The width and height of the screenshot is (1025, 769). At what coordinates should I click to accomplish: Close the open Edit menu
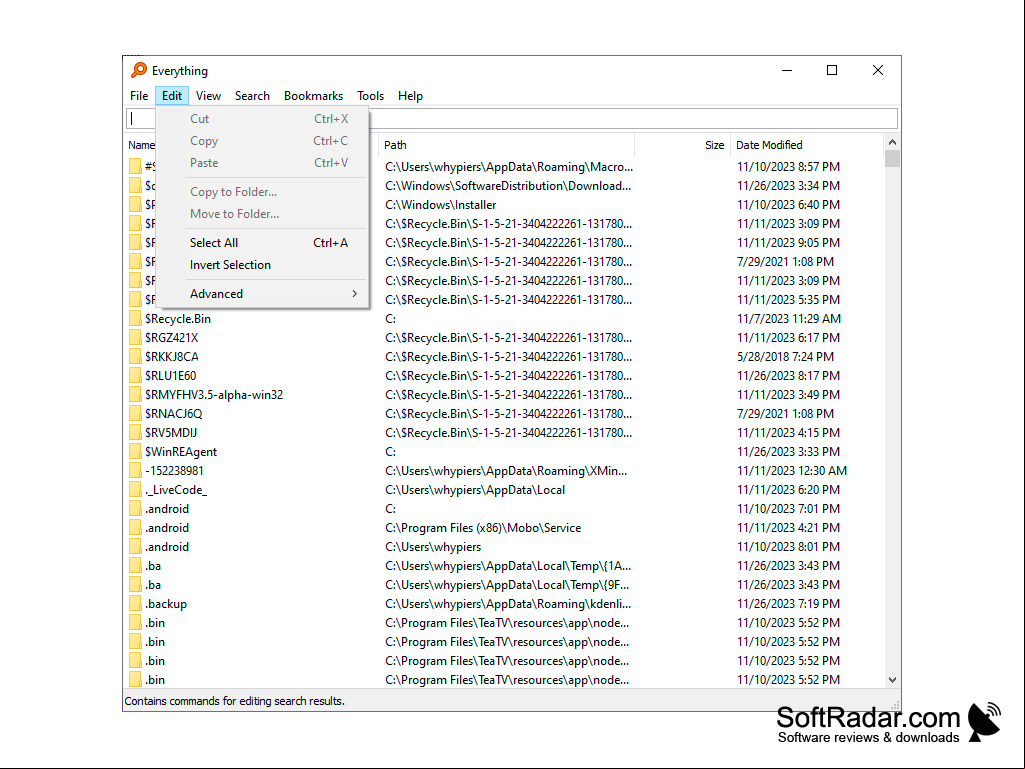pos(172,95)
